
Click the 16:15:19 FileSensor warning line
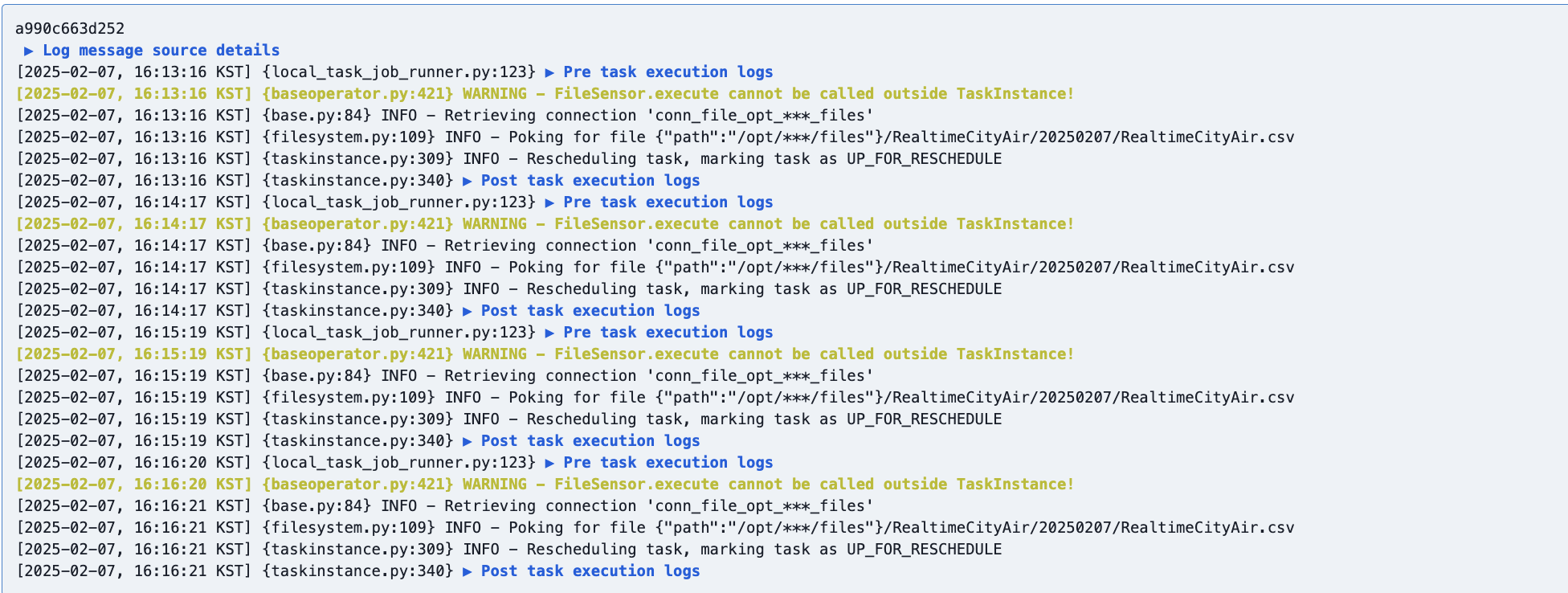click(x=545, y=354)
